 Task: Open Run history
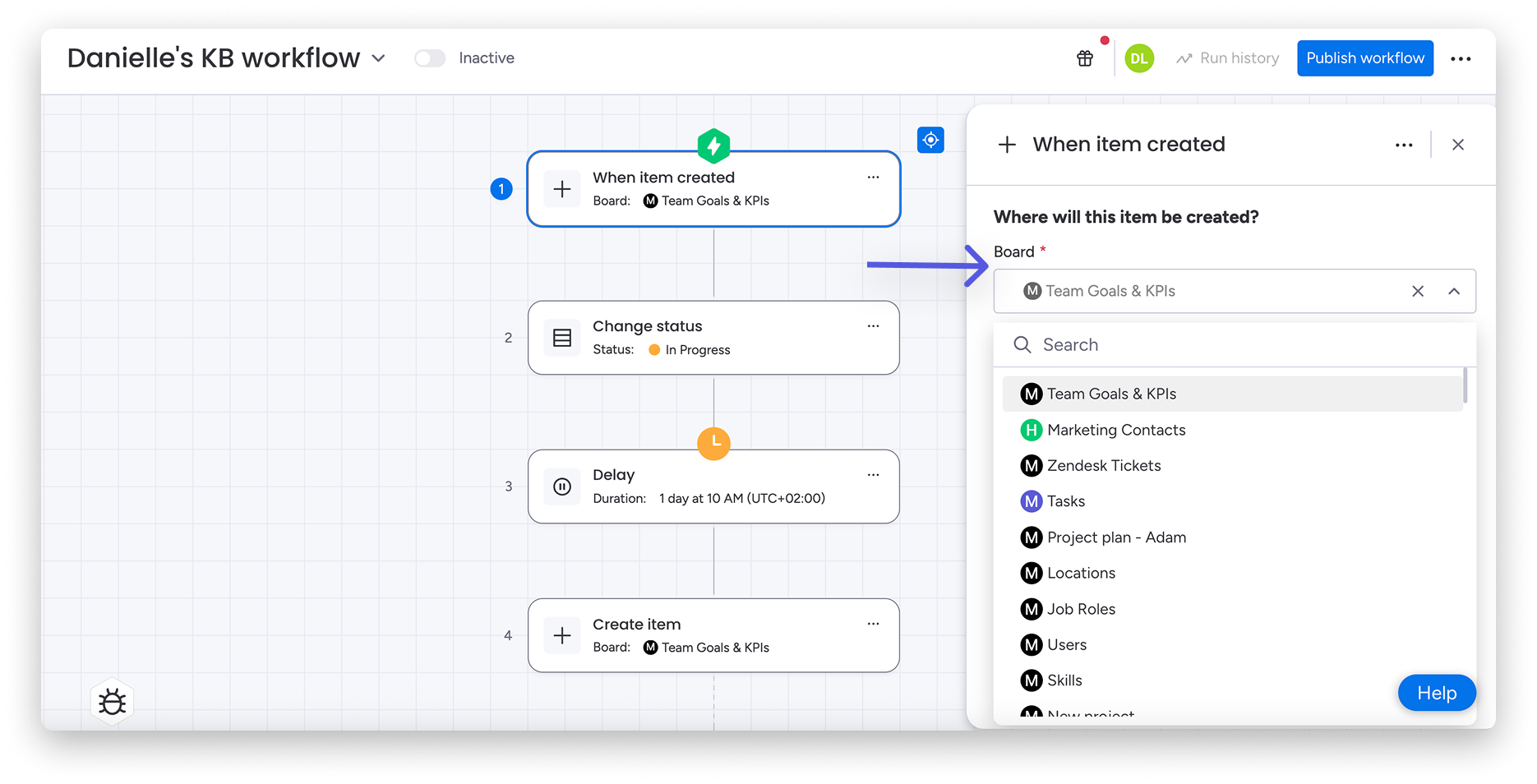[1228, 58]
